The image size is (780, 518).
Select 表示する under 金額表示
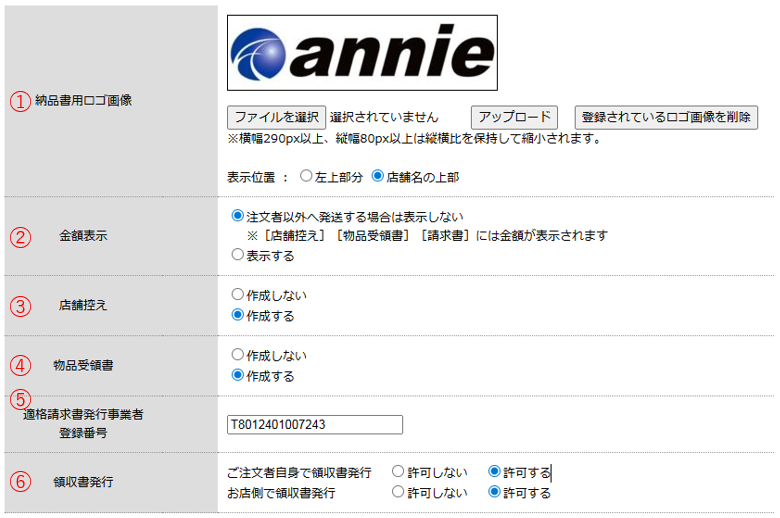(x=237, y=255)
